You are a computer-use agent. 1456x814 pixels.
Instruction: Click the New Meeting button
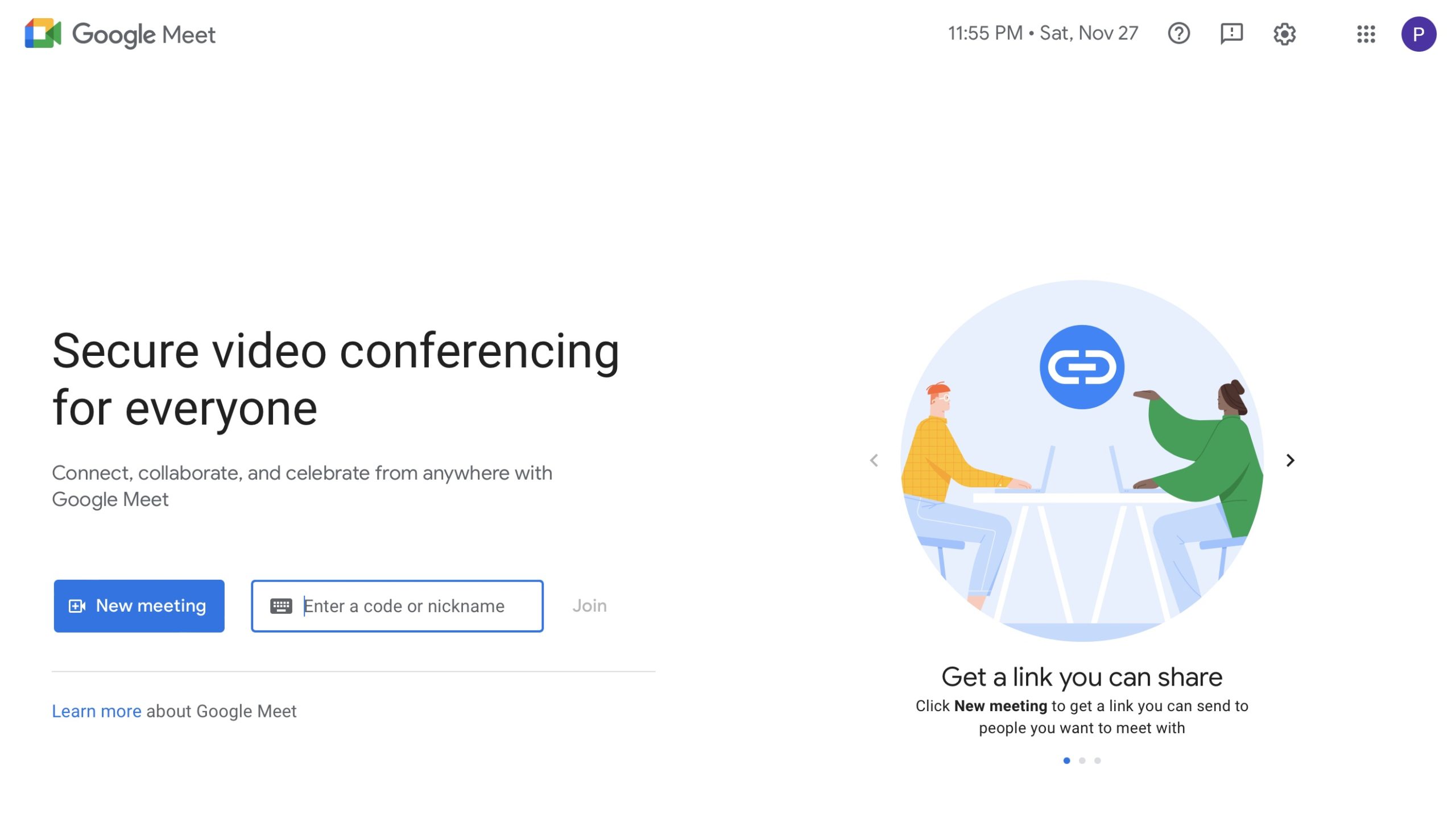point(139,605)
